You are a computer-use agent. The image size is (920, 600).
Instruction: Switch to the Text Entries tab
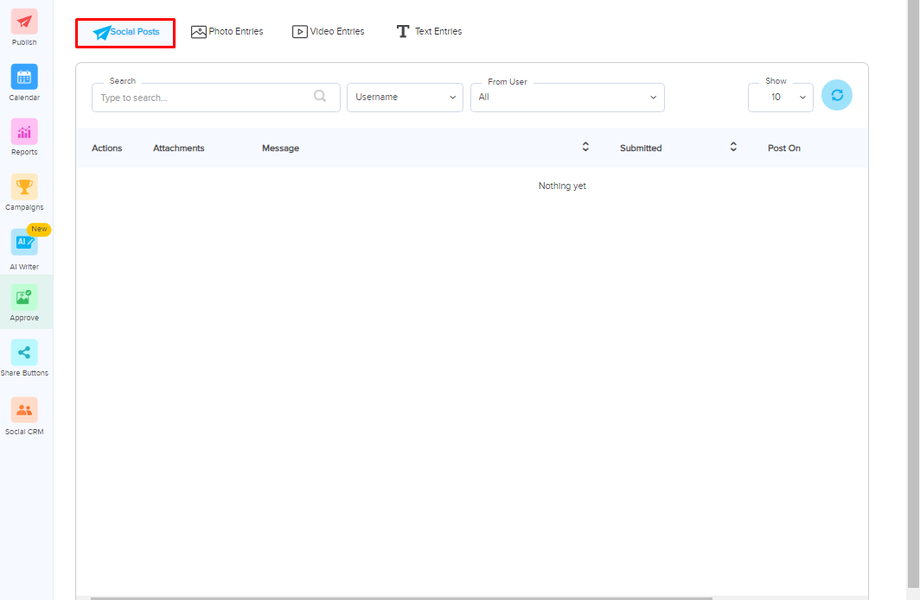pyautogui.click(x=429, y=32)
